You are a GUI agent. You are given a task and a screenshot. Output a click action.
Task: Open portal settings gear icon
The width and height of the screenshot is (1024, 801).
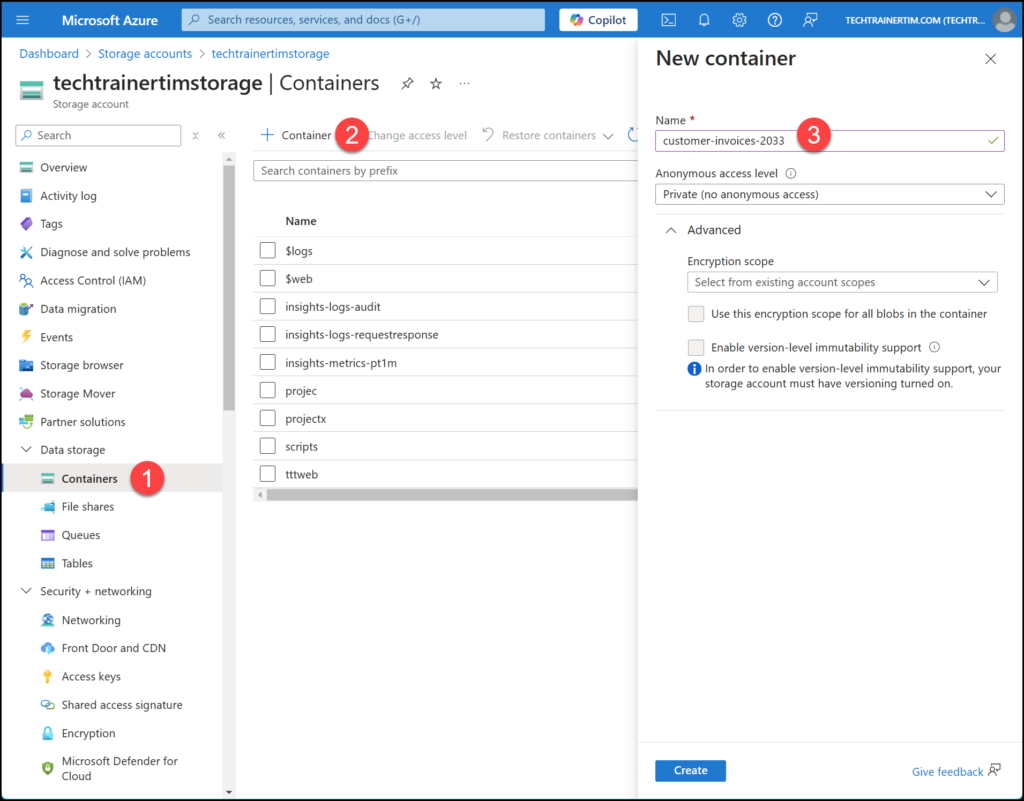(739, 20)
